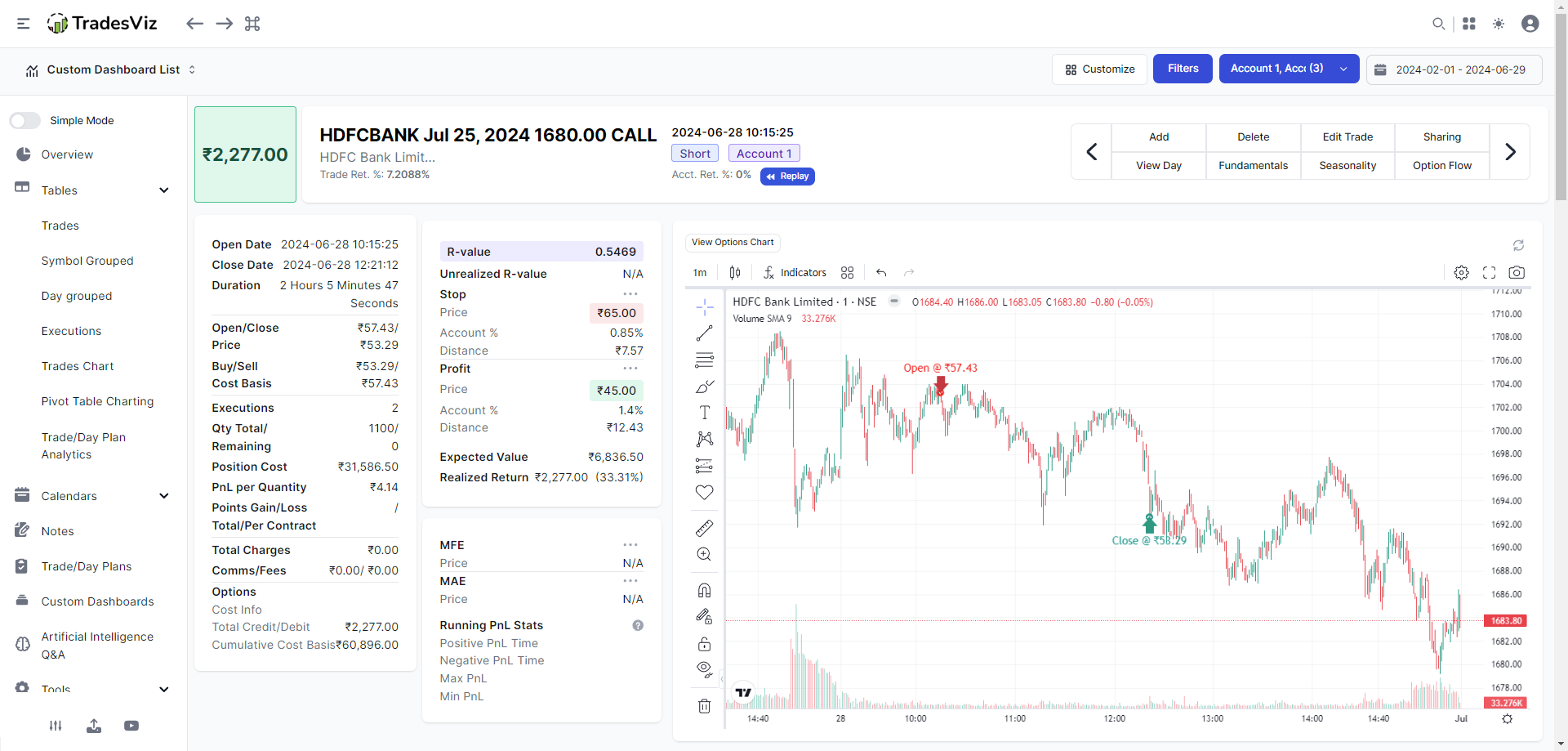The height and width of the screenshot is (751, 1568).
Task: Expand the Tables sidebar section
Action: (x=164, y=190)
